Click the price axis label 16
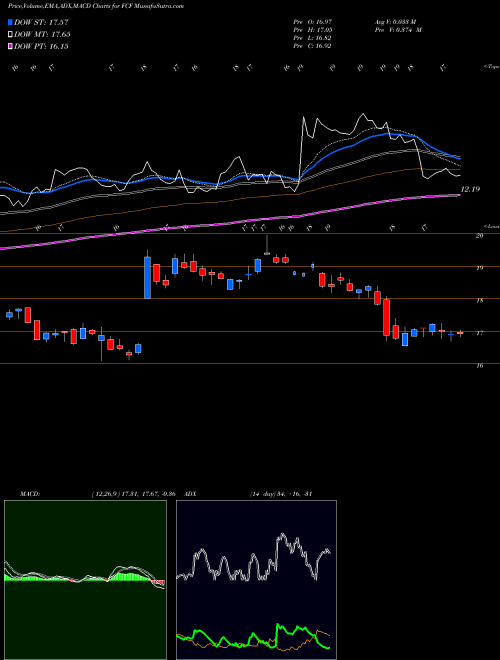 point(479,366)
